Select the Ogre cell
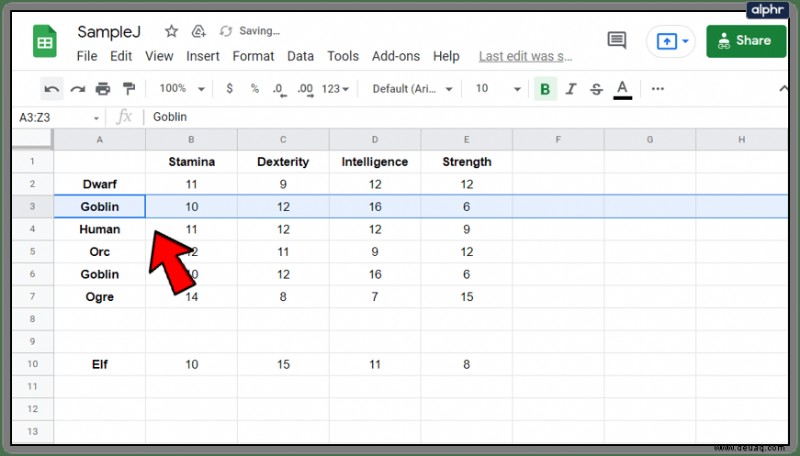 (x=99, y=297)
